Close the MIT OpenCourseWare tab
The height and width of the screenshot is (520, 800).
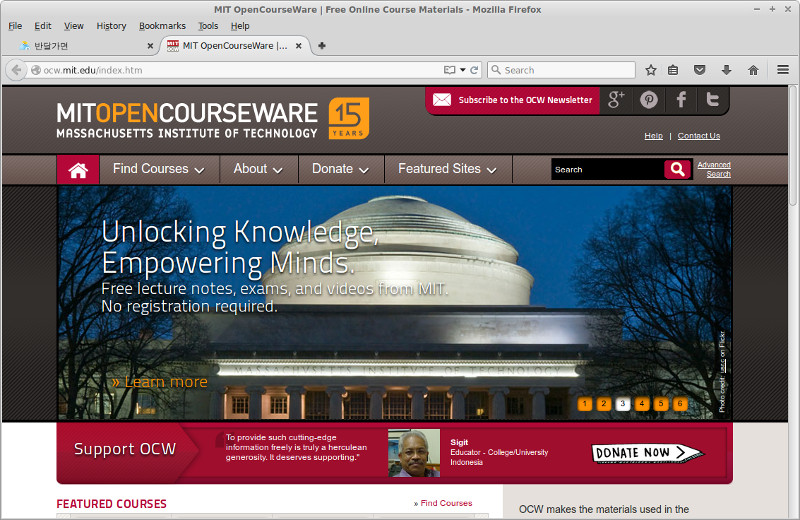pyautogui.click(x=298, y=45)
